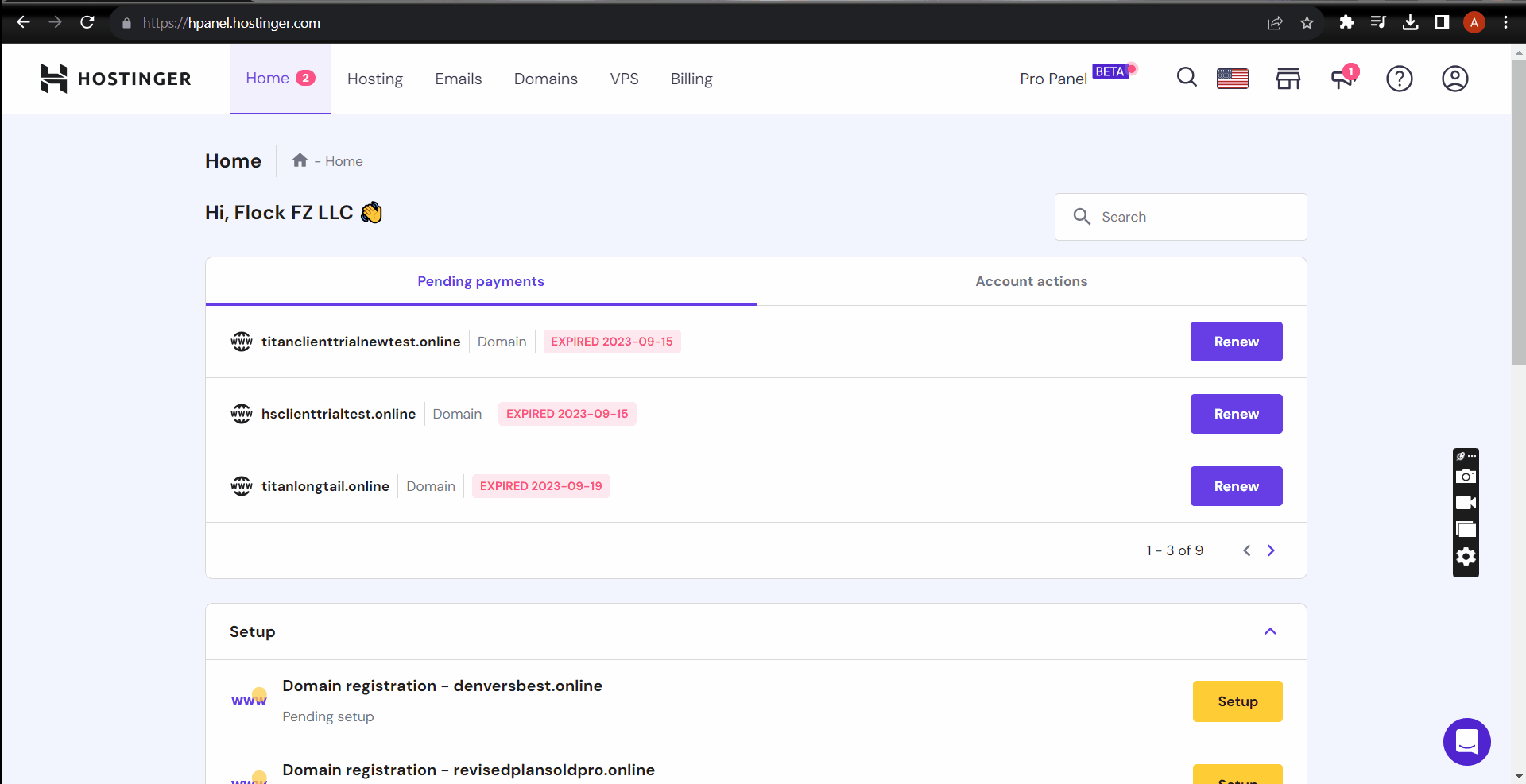View site security lock info

point(126,23)
